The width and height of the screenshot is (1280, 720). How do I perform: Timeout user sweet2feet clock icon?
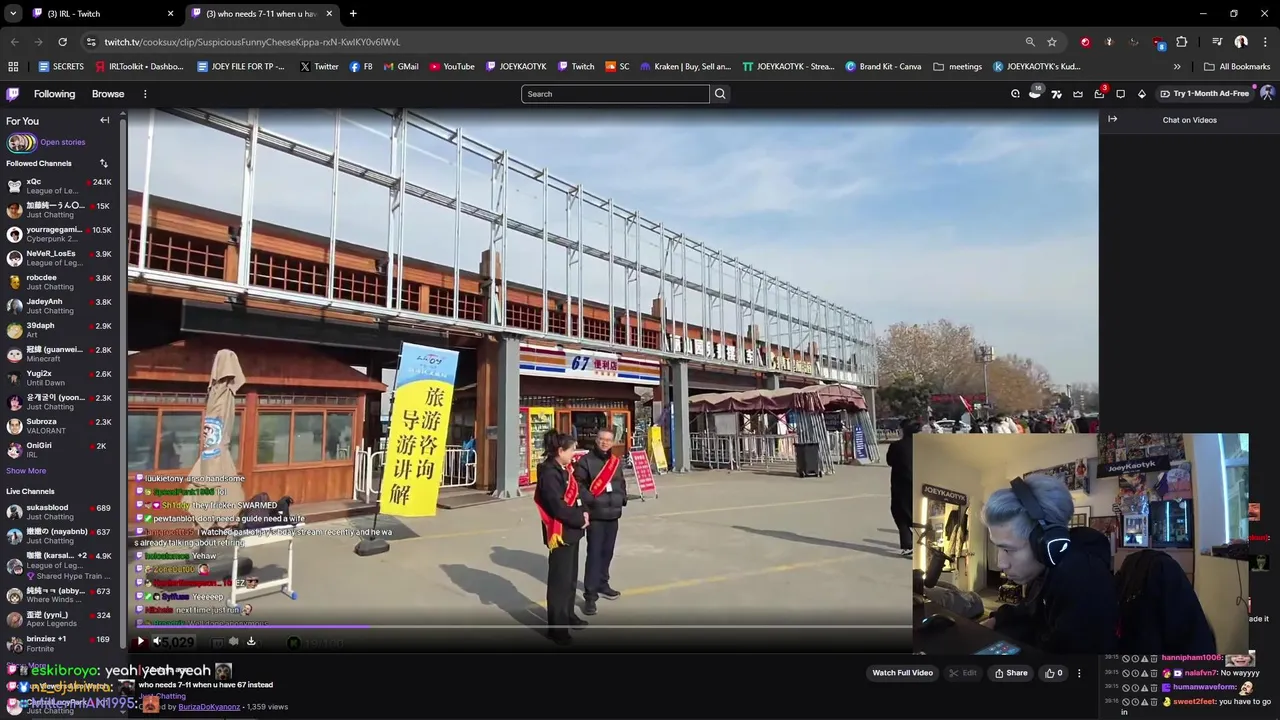(x=1135, y=701)
